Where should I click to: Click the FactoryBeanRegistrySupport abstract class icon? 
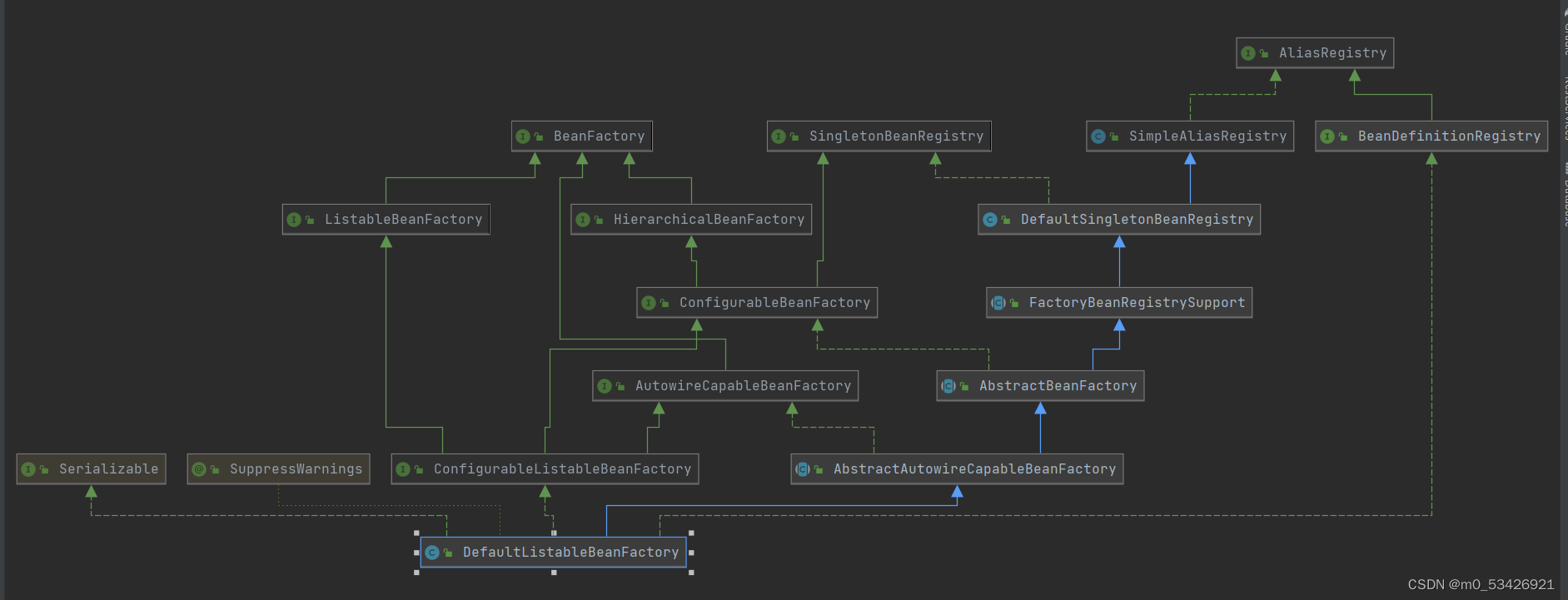(998, 303)
